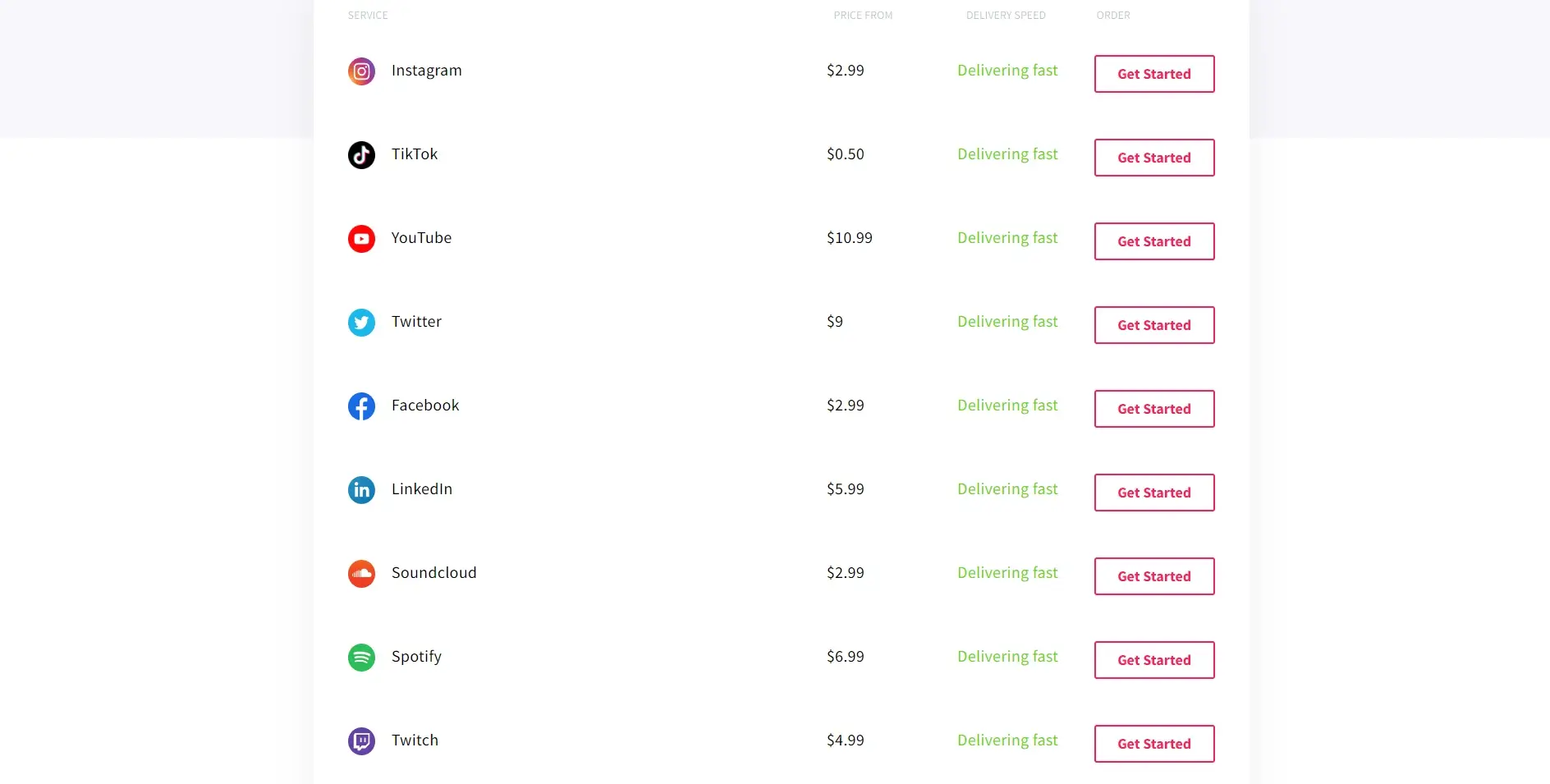Get Started with Facebook service
Screen dimensions: 1550x784
1154,409
